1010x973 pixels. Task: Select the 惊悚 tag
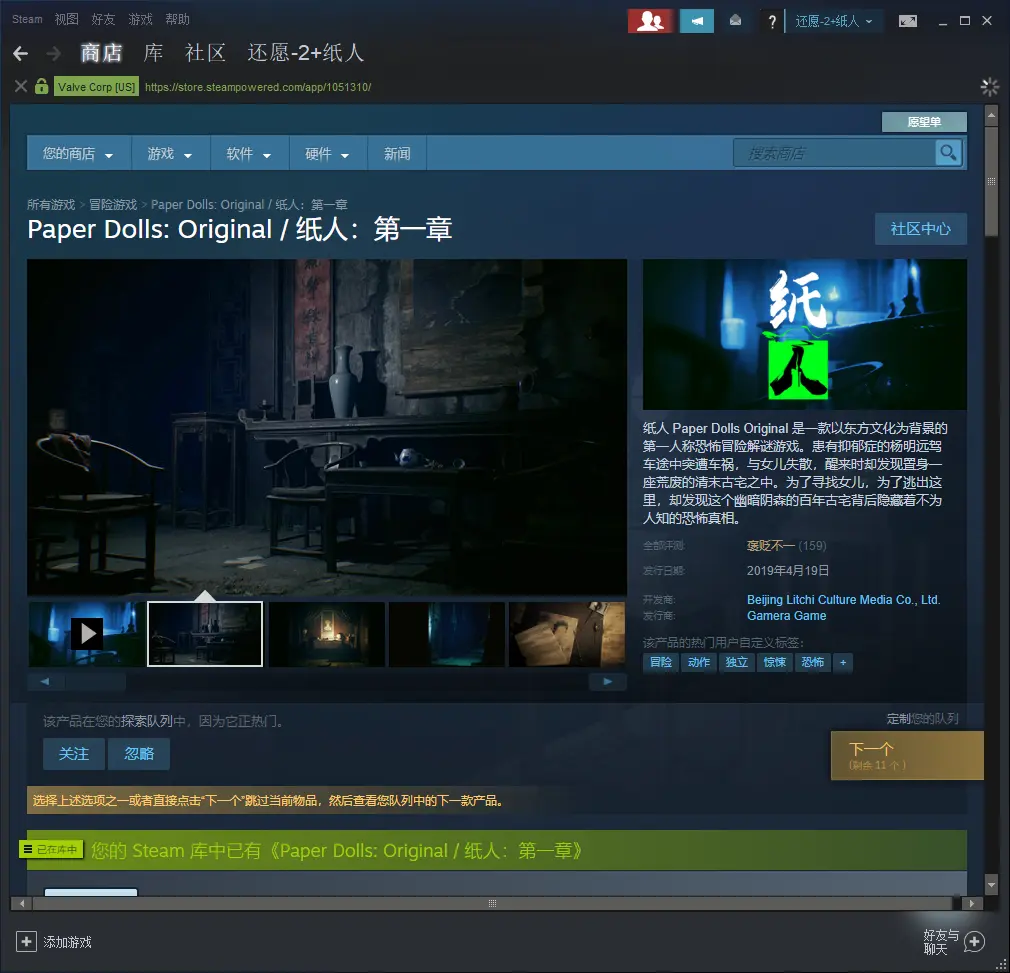click(x=774, y=663)
